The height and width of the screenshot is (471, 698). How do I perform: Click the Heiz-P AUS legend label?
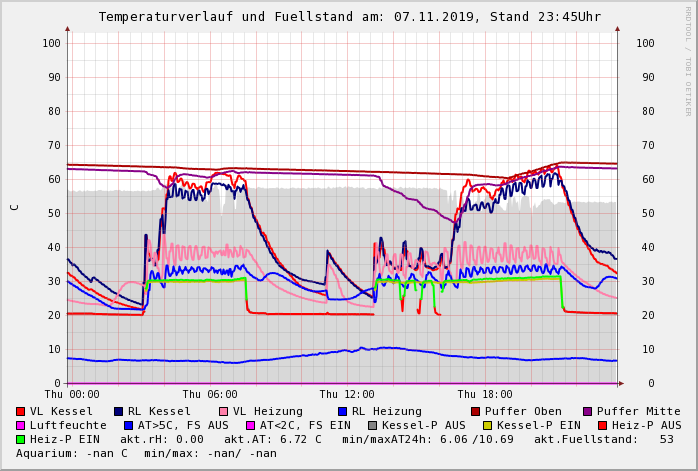point(646,426)
